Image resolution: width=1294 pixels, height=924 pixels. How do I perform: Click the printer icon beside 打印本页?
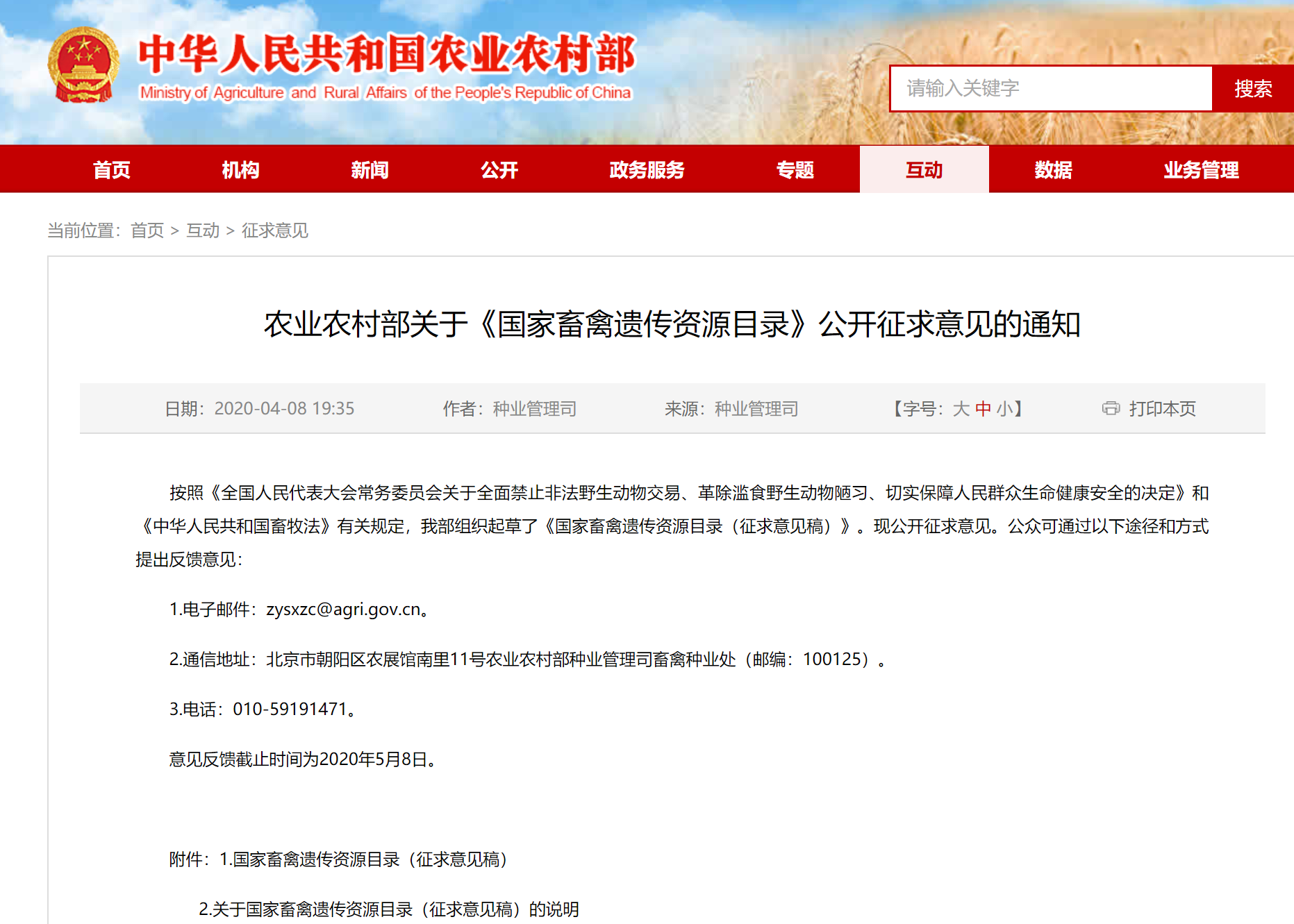pyautogui.click(x=1111, y=408)
